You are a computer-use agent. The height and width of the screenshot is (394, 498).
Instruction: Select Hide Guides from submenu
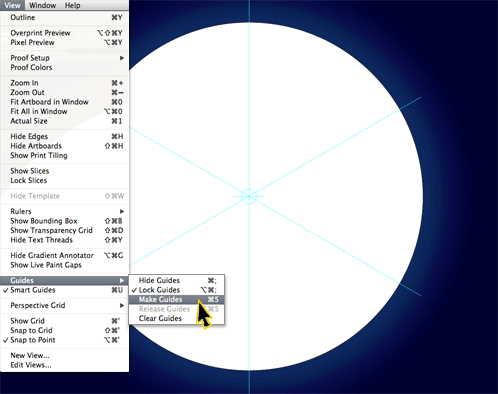[177, 280]
